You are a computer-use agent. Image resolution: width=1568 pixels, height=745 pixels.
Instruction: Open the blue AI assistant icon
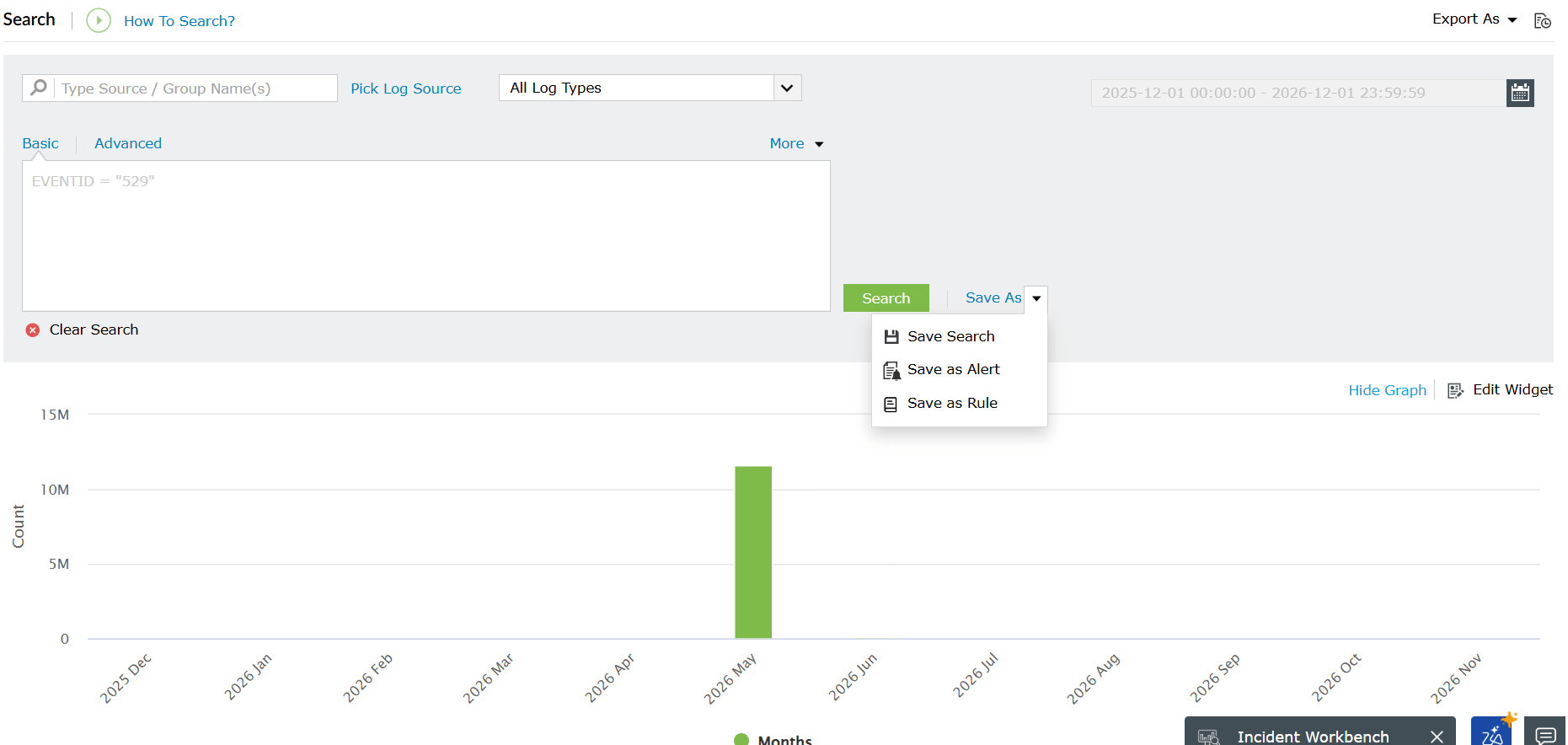coord(1492,732)
